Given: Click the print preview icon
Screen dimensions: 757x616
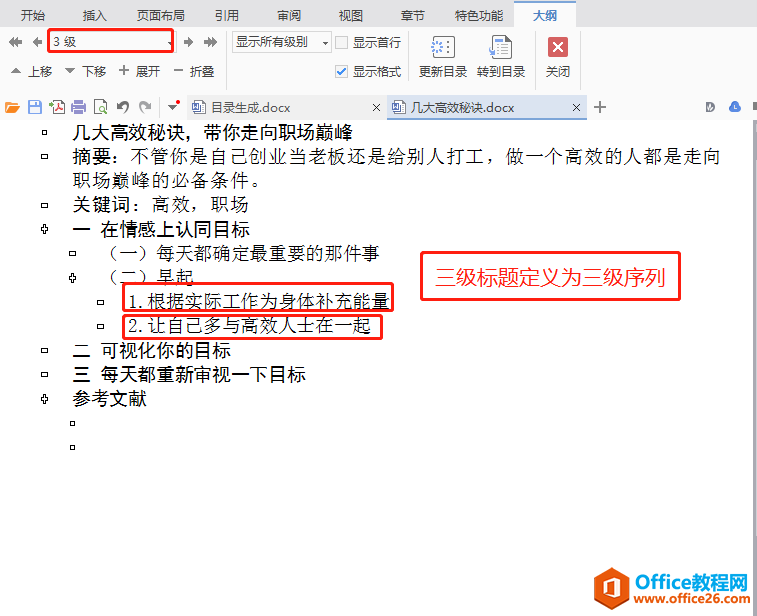Looking at the screenshot, I should (100, 107).
